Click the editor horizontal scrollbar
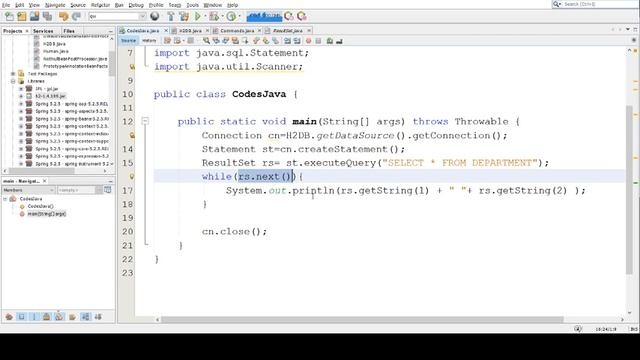640x360 pixels. [362, 320]
